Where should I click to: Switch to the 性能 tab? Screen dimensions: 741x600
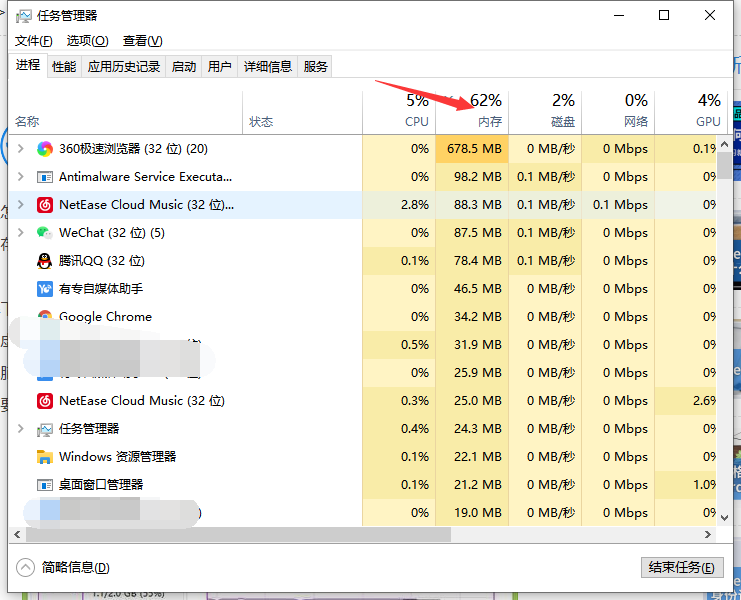click(x=64, y=66)
